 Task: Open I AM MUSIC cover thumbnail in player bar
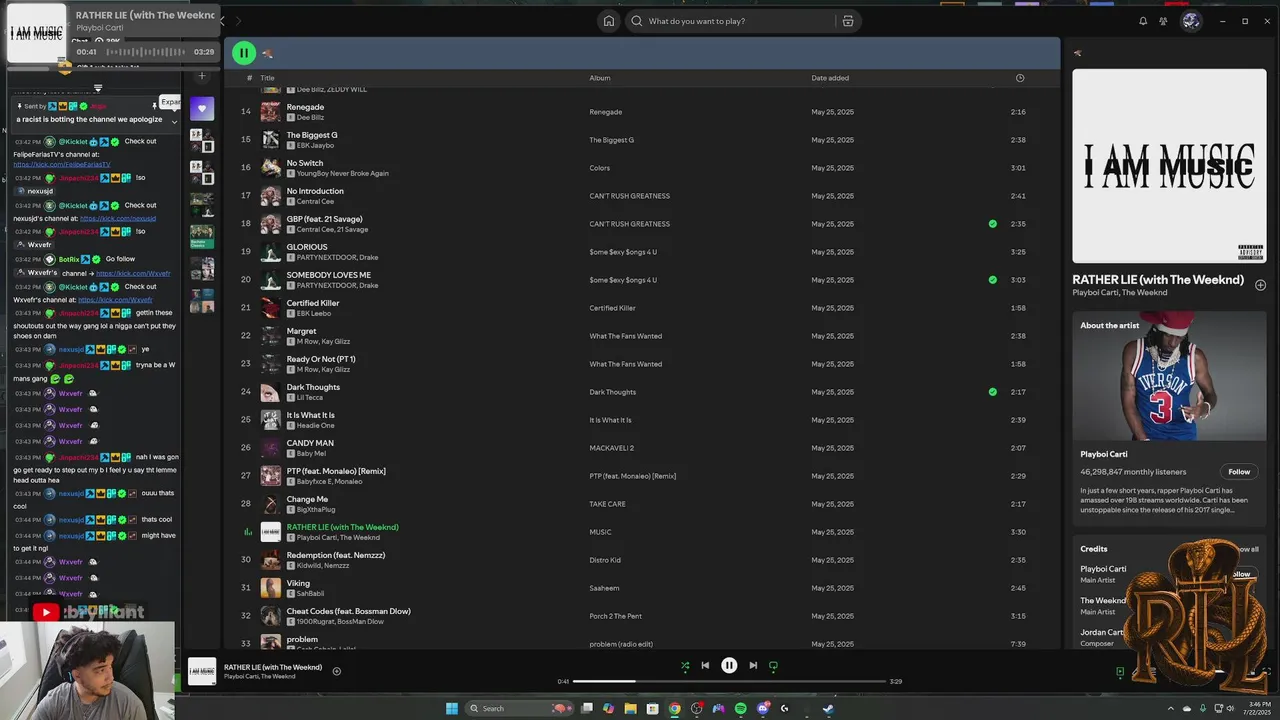coord(202,671)
